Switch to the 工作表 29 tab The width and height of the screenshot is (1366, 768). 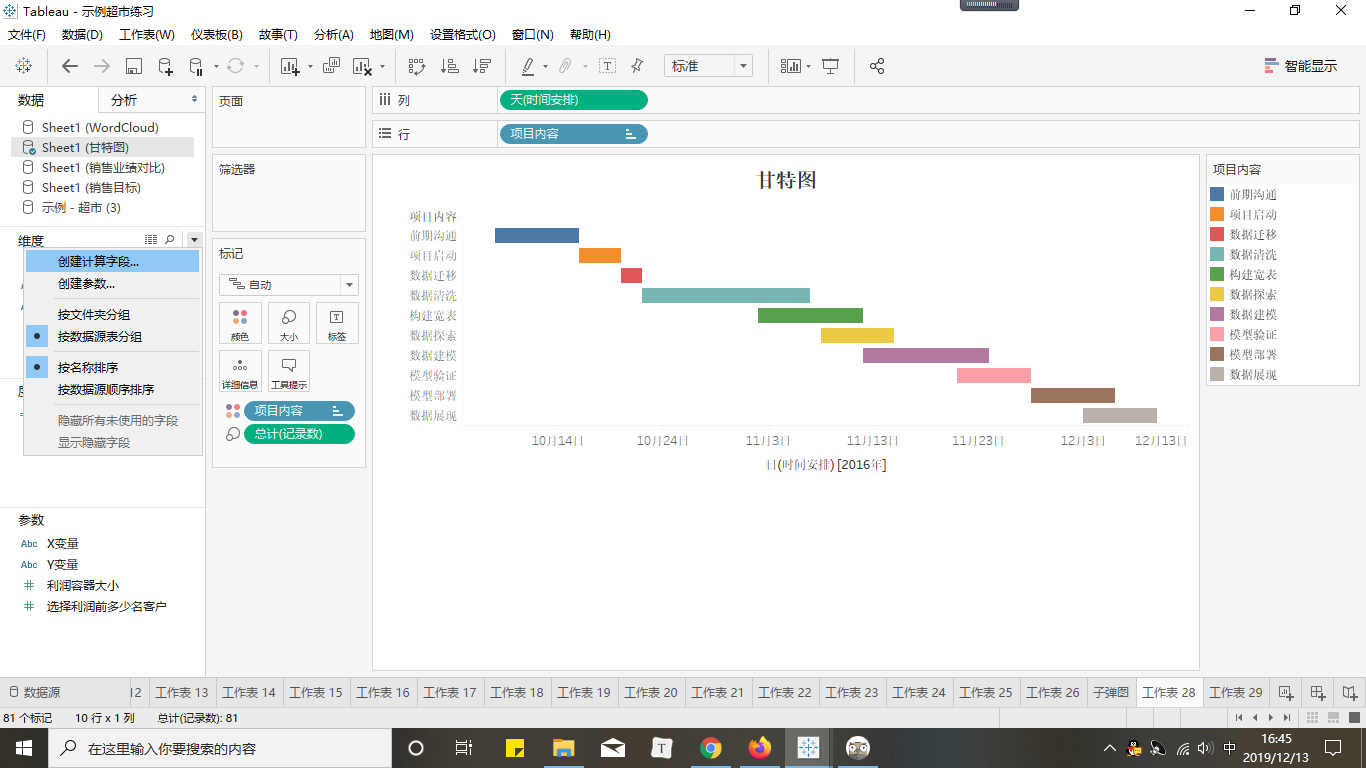(x=1236, y=692)
